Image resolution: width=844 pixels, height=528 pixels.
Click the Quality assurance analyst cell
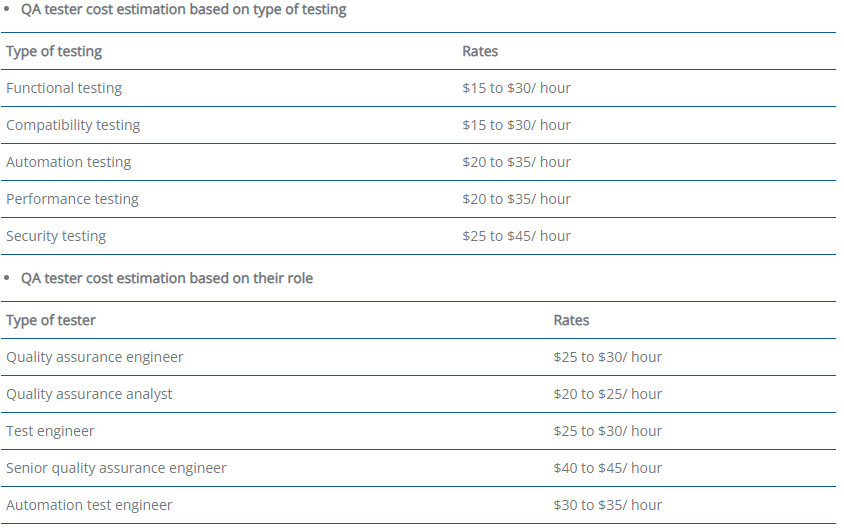(89, 394)
